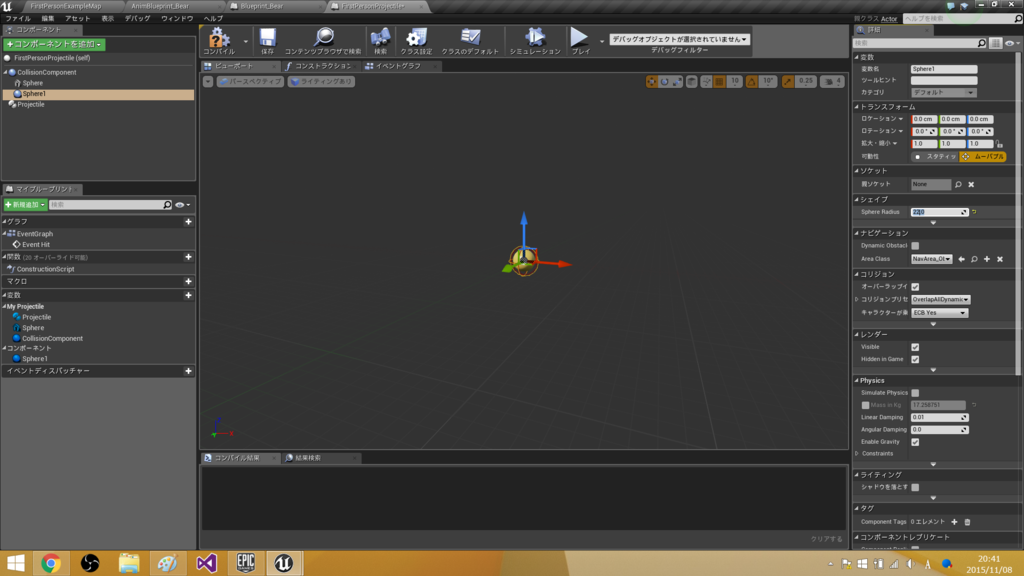Toggle the scale lock icon in Transform
Image resolution: width=1024 pixels, height=576 pixels.
click(x=999, y=144)
